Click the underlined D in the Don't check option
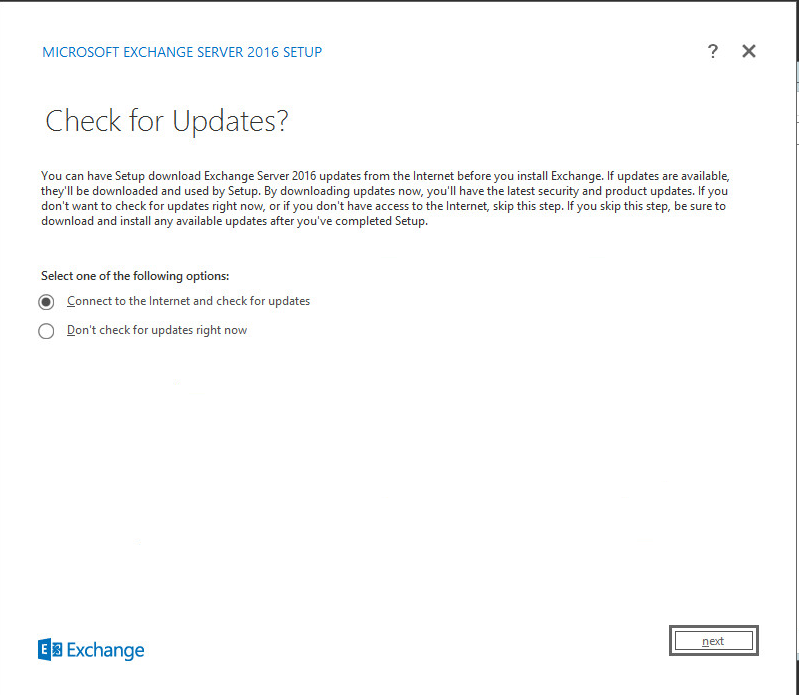Screen dimensions: 799x695 tap(71, 330)
